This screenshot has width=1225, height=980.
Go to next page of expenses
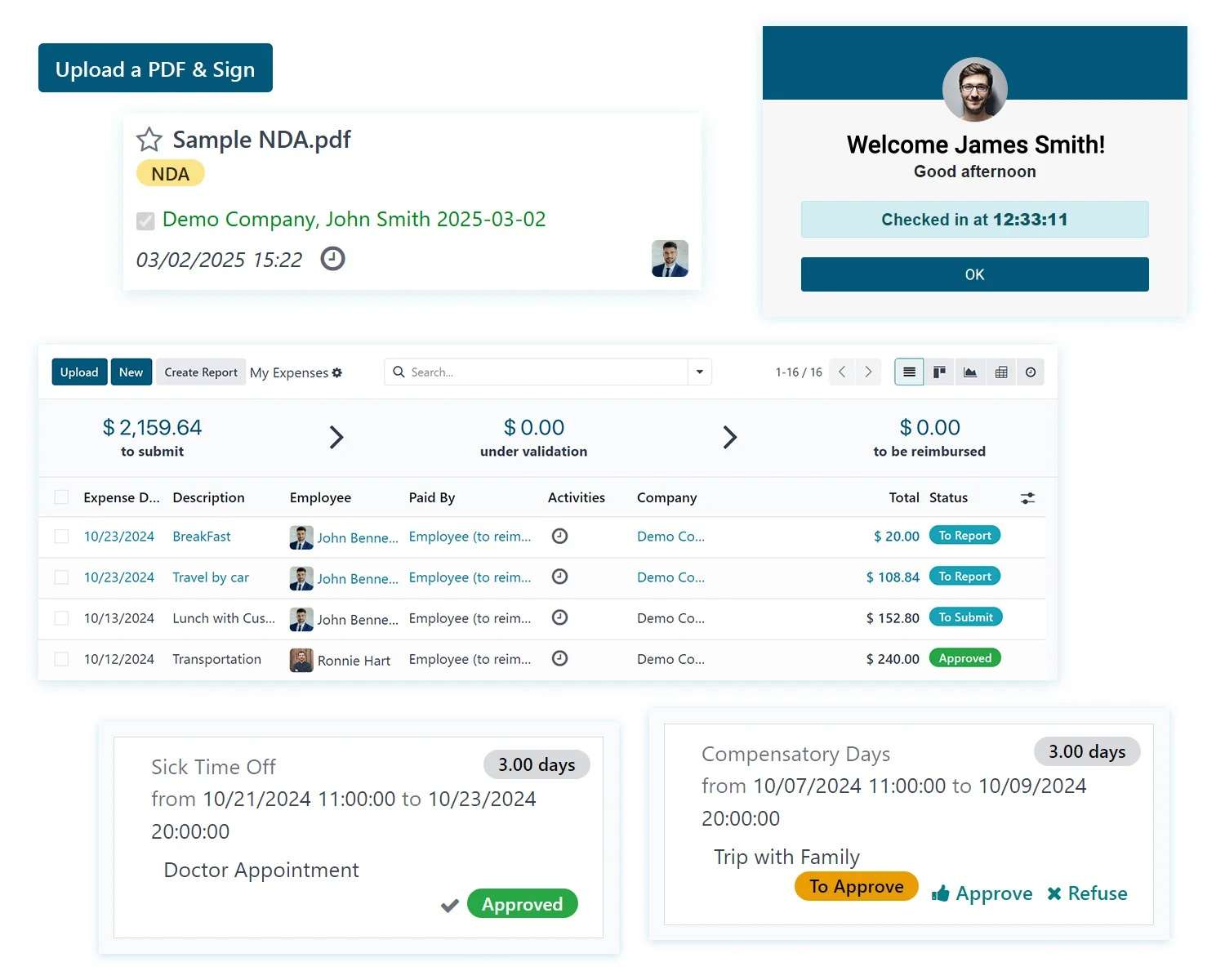(868, 372)
